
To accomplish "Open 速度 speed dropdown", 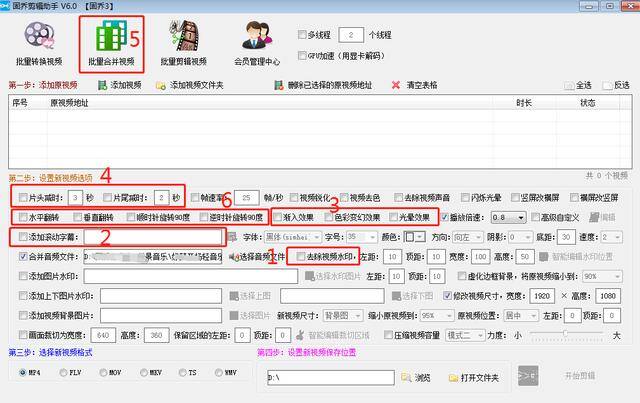I will [x=611, y=237].
